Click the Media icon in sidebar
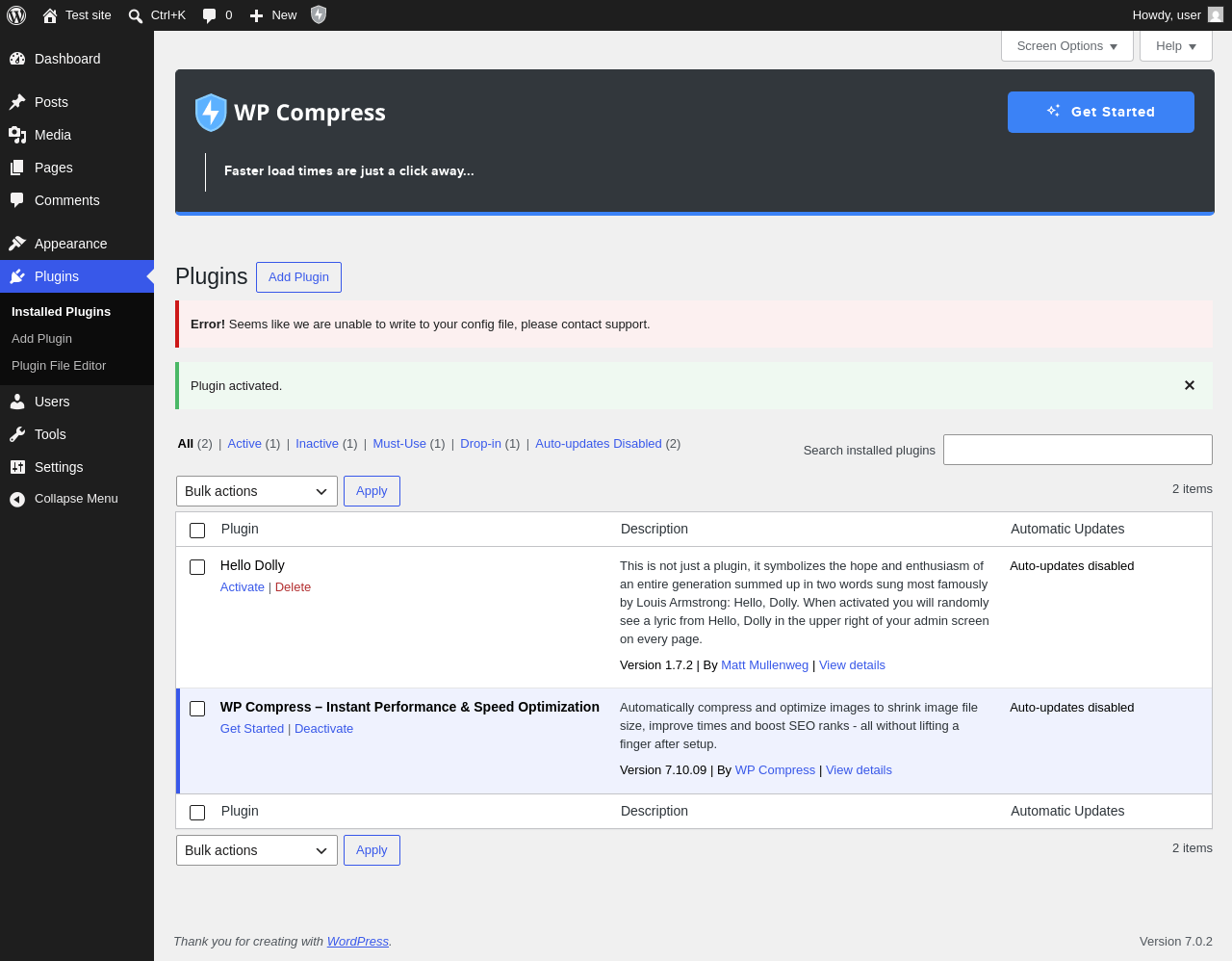The width and height of the screenshot is (1232, 961). tap(17, 135)
